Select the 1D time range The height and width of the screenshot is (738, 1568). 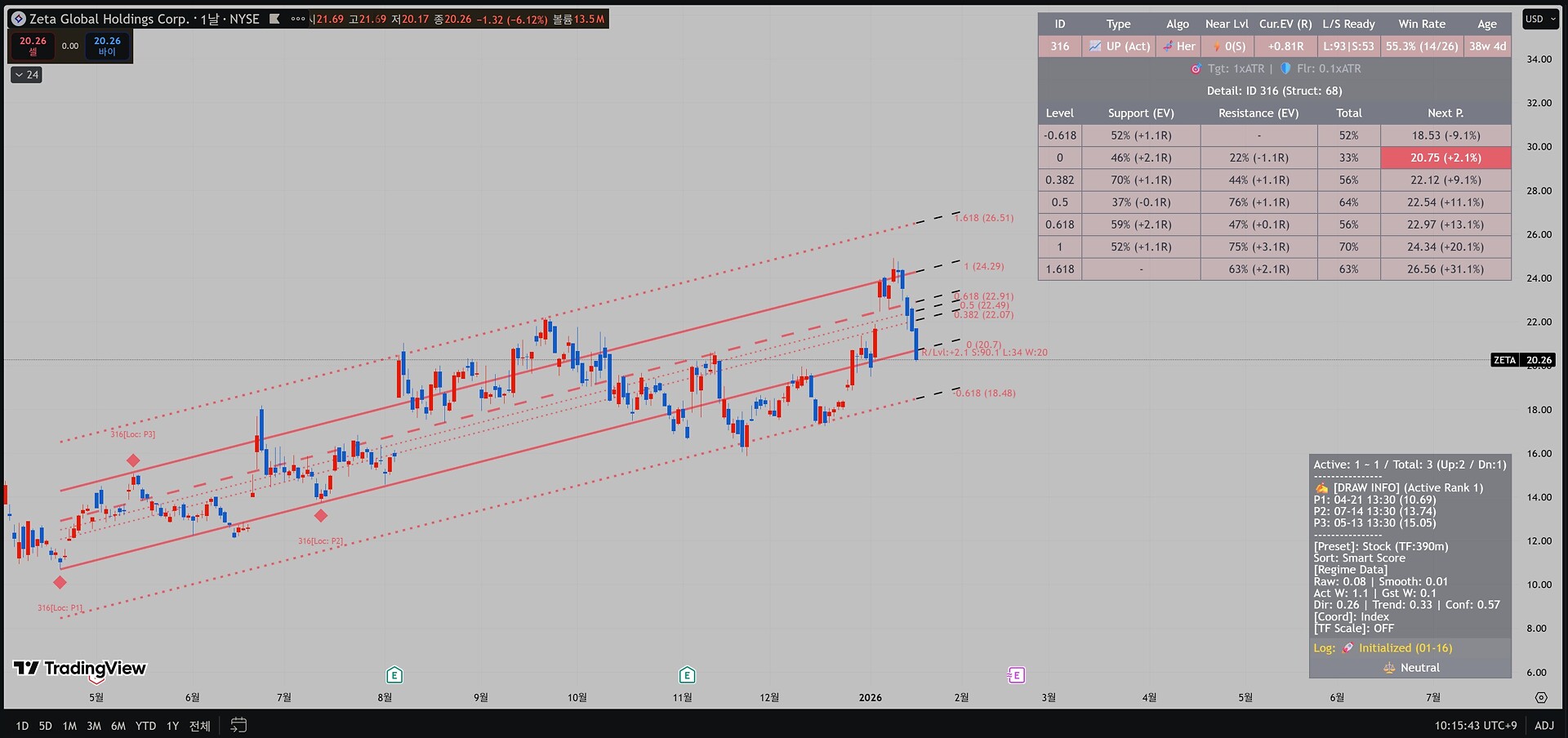(22, 726)
